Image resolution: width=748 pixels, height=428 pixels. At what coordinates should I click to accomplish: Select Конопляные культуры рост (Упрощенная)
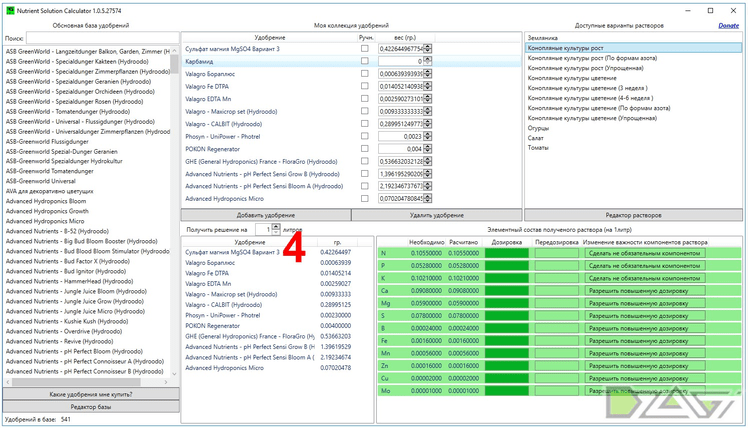tap(585, 68)
